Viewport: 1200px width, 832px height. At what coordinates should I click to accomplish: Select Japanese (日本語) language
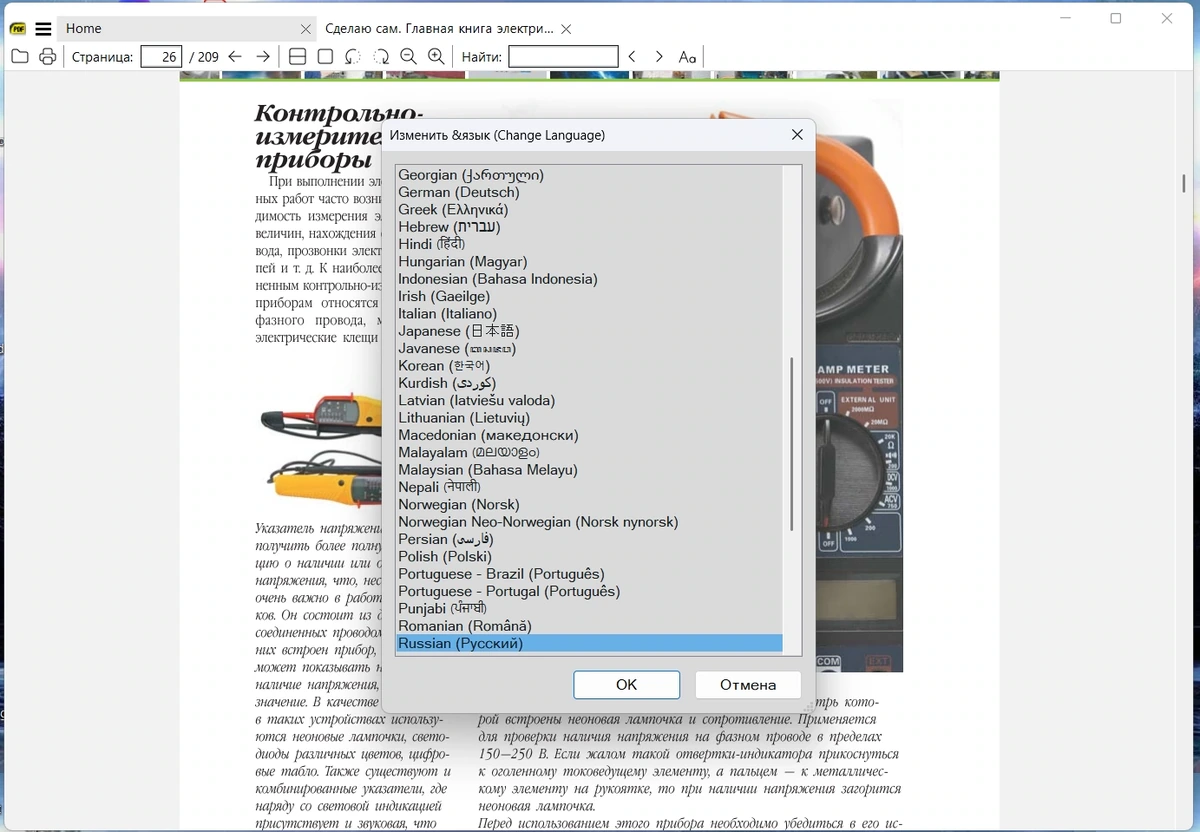(x=589, y=331)
